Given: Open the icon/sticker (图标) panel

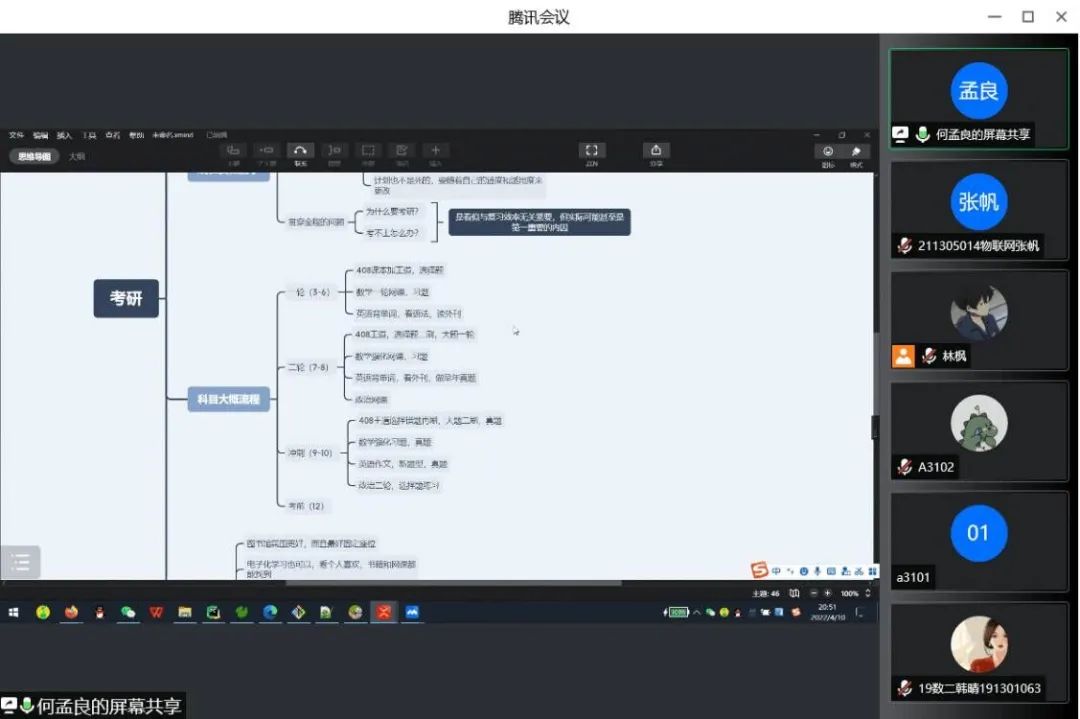Looking at the screenshot, I should click(x=828, y=152).
